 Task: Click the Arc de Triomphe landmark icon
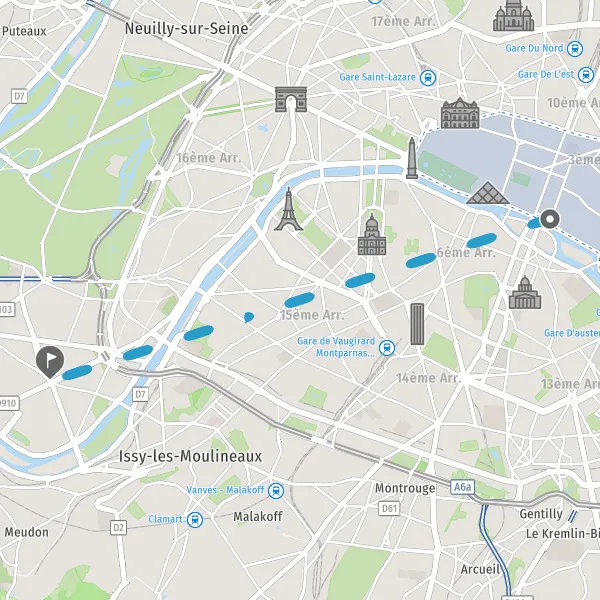(x=291, y=99)
